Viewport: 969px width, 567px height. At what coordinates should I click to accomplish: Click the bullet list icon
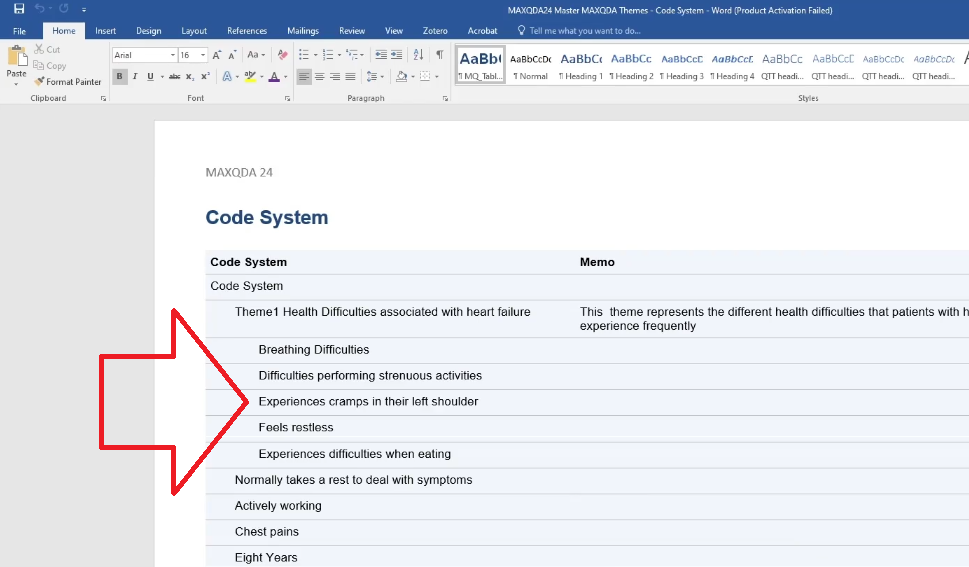click(x=304, y=55)
